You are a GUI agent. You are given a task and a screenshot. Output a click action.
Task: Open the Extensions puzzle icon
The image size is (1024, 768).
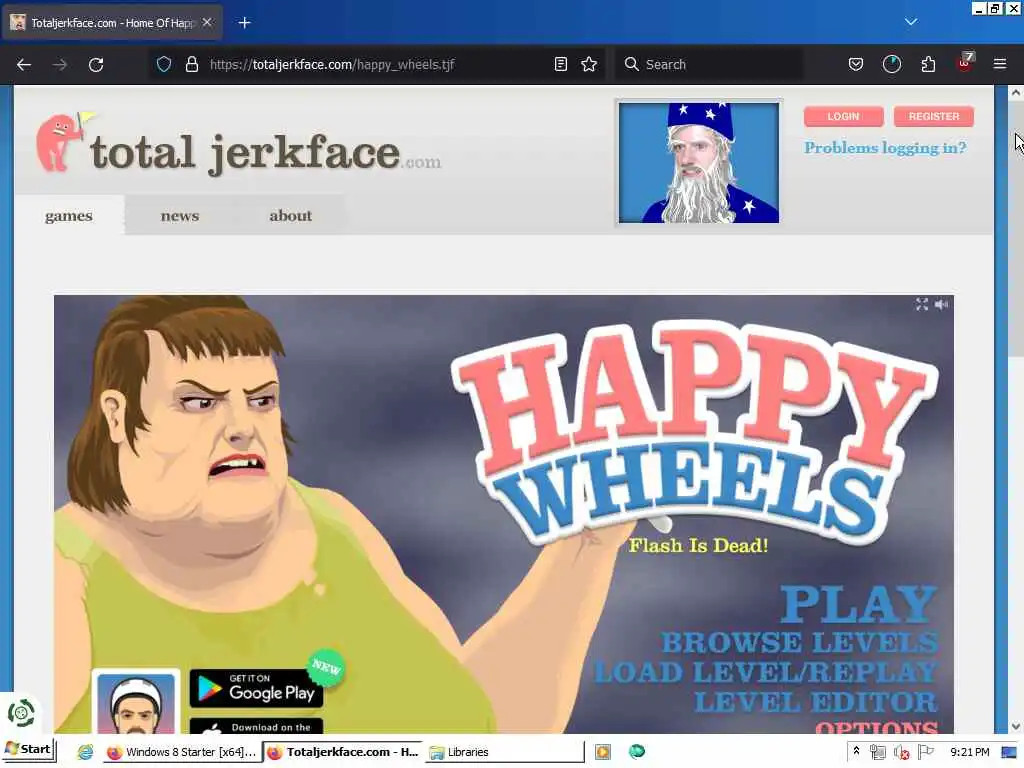928,64
